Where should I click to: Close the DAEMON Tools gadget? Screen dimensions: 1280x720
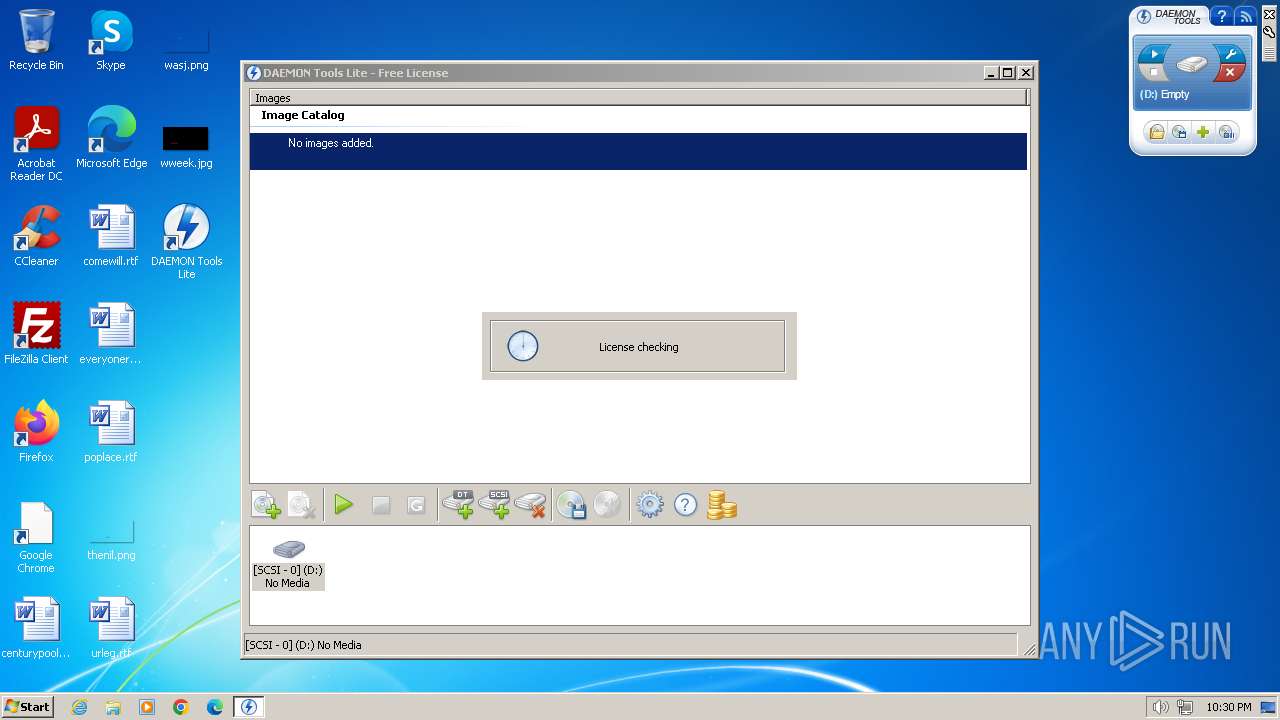(1269, 14)
